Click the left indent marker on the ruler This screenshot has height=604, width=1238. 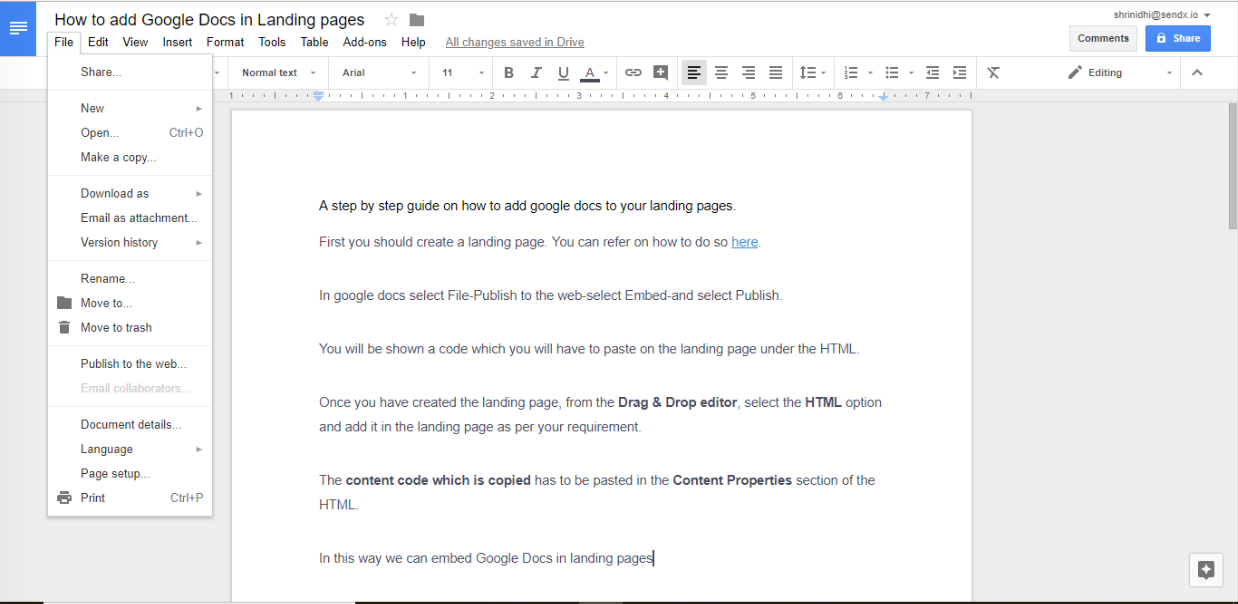click(319, 97)
